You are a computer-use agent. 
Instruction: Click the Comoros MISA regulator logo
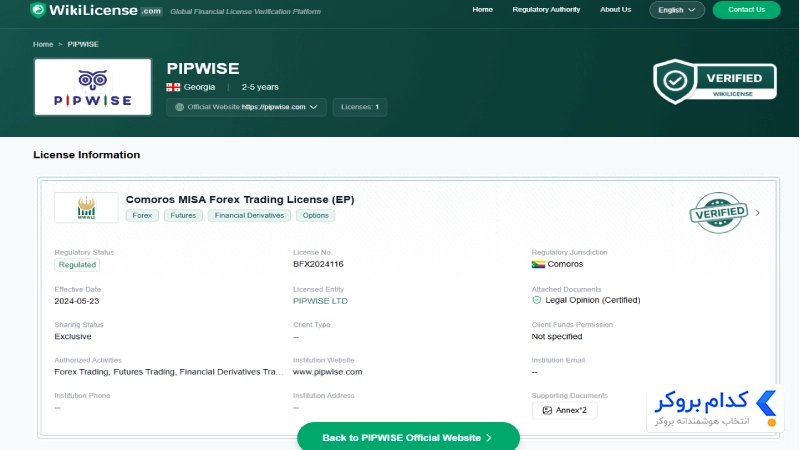click(86, 208)
